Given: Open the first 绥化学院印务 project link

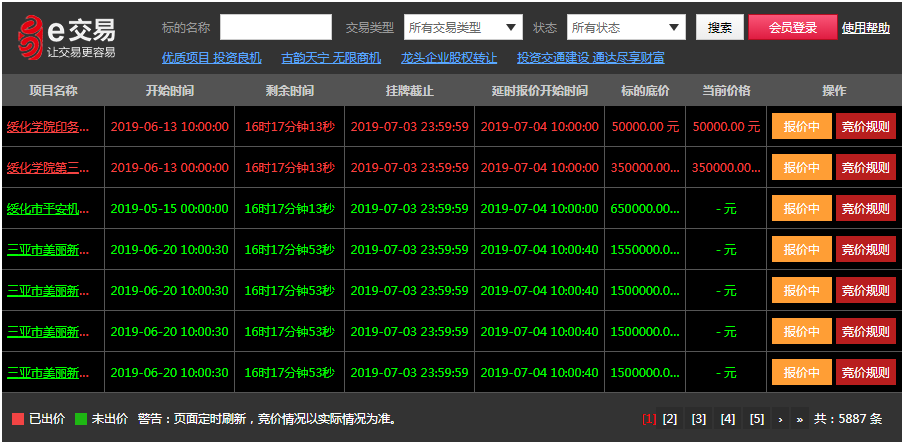Looking at the screenshot, I should tap(48, 127).
